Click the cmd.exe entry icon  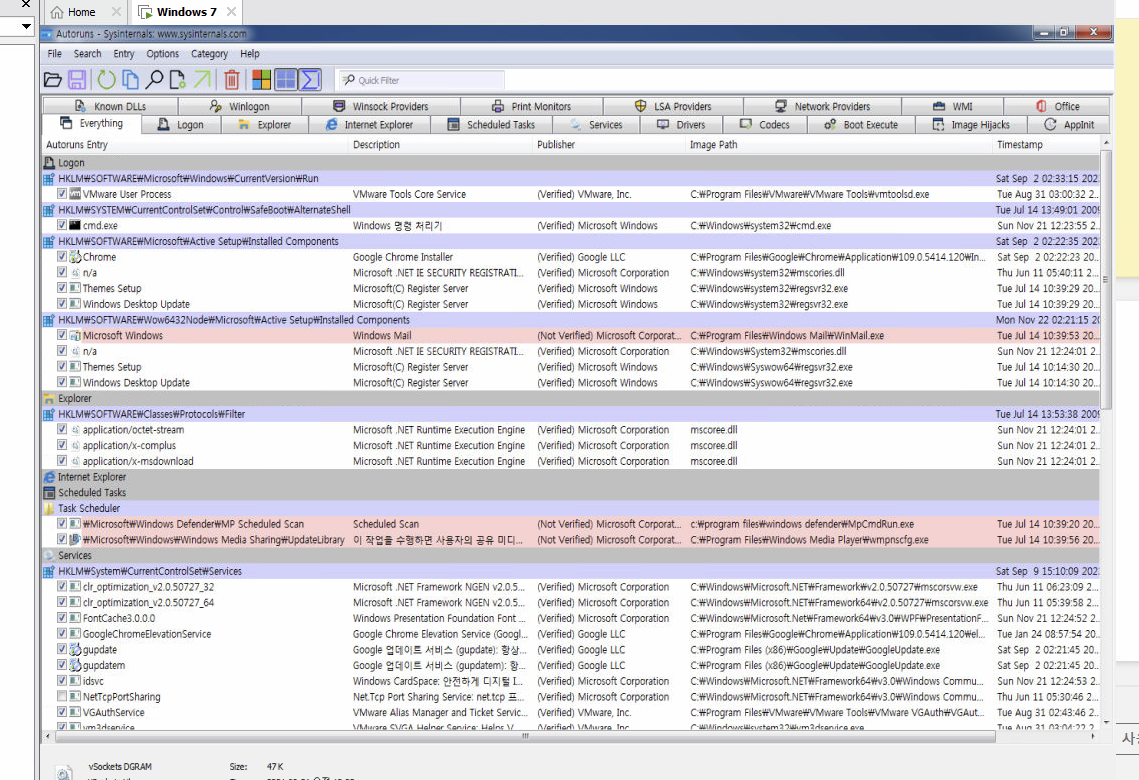point(75,225)
